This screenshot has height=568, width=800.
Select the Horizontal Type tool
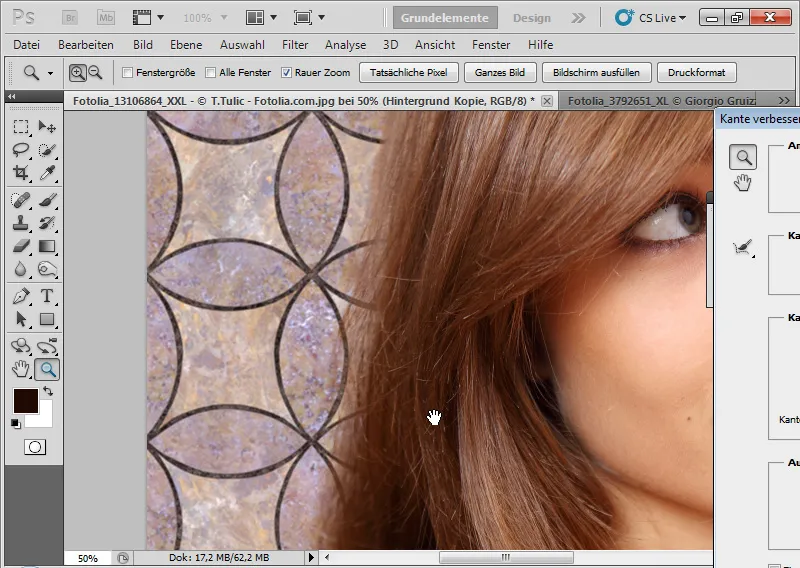47,296
